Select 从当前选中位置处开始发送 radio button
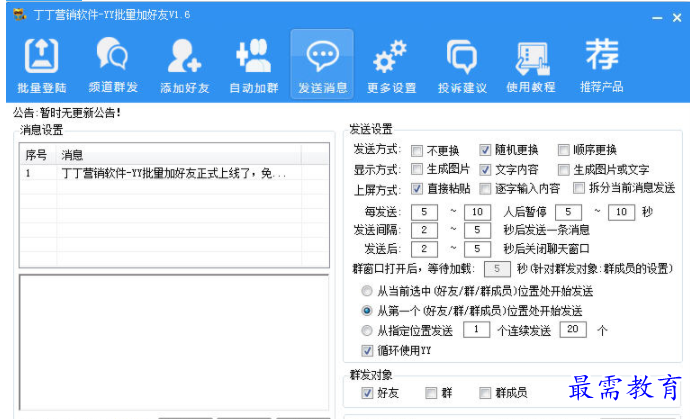The height and width of the screenshot is (419, 690). pyautogui.click(x=367, y=291)
